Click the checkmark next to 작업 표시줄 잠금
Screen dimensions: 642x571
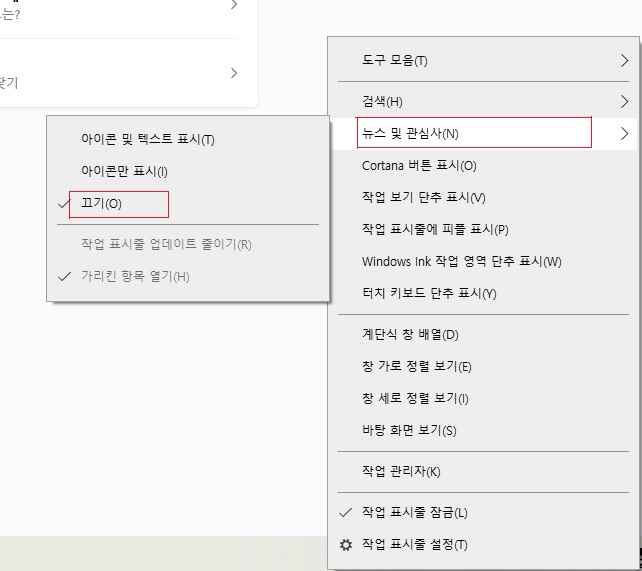tap(346, 512)
